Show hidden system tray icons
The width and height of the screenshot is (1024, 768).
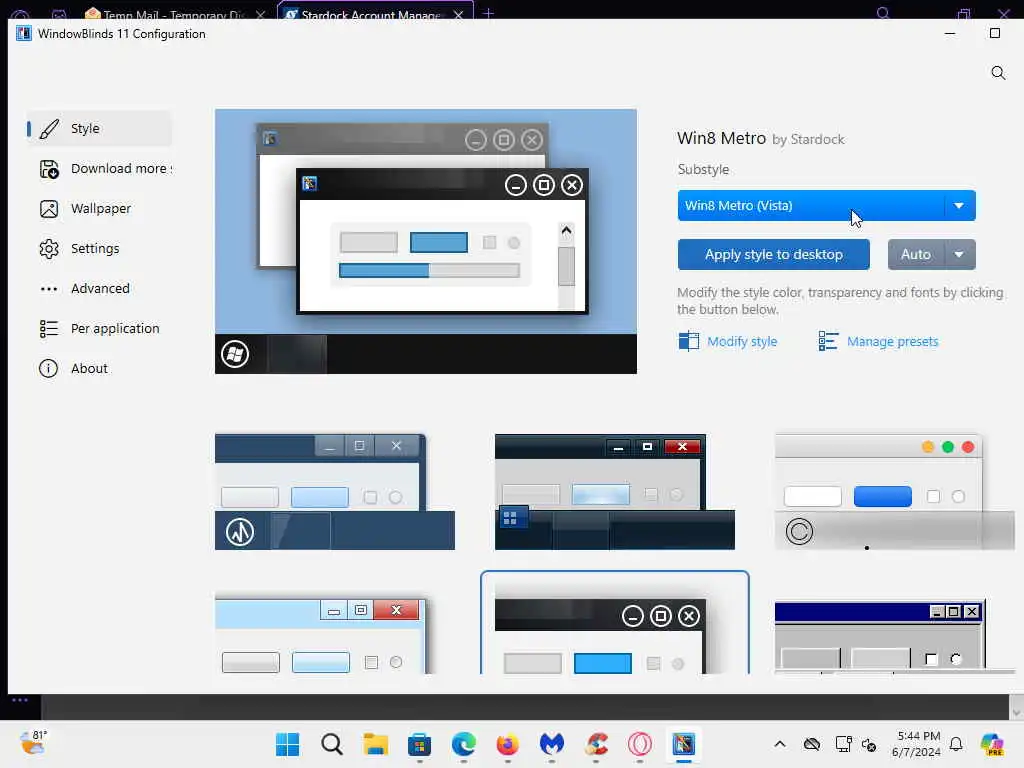tap(780, 744)
